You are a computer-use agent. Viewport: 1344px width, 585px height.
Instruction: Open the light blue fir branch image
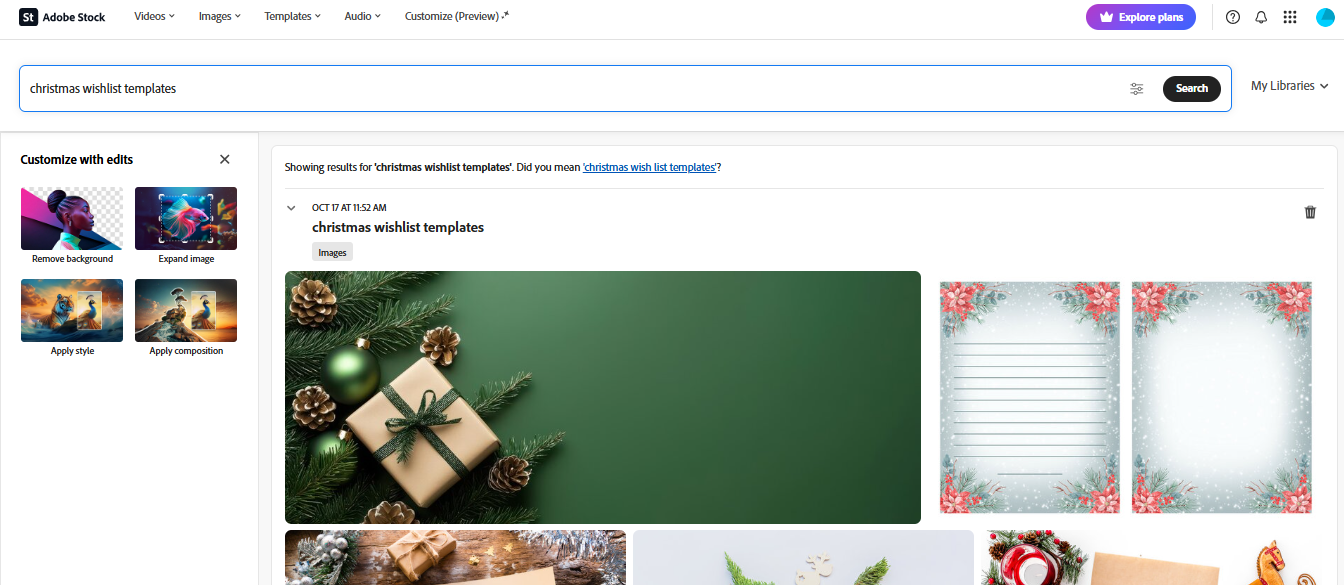point(803,557)
